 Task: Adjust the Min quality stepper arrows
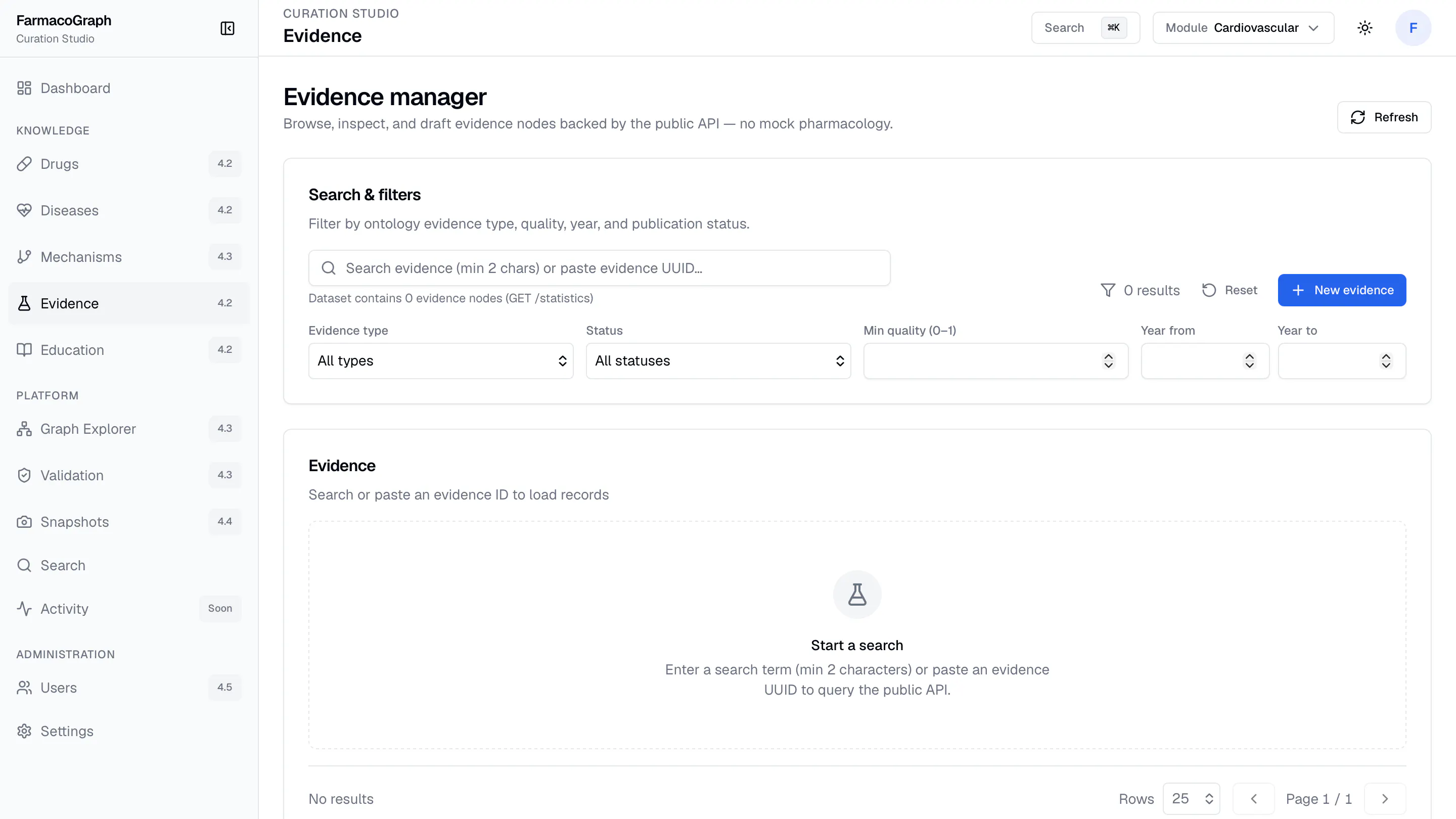1108,360
